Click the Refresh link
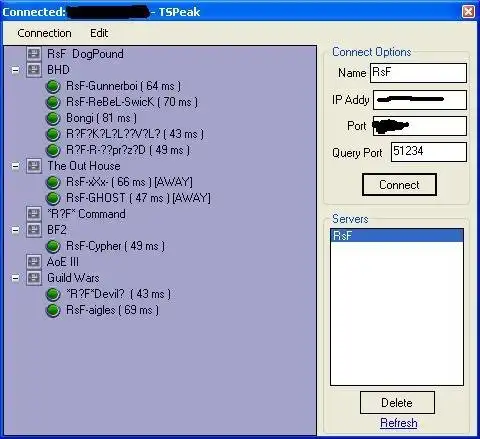 click(399, 423)
